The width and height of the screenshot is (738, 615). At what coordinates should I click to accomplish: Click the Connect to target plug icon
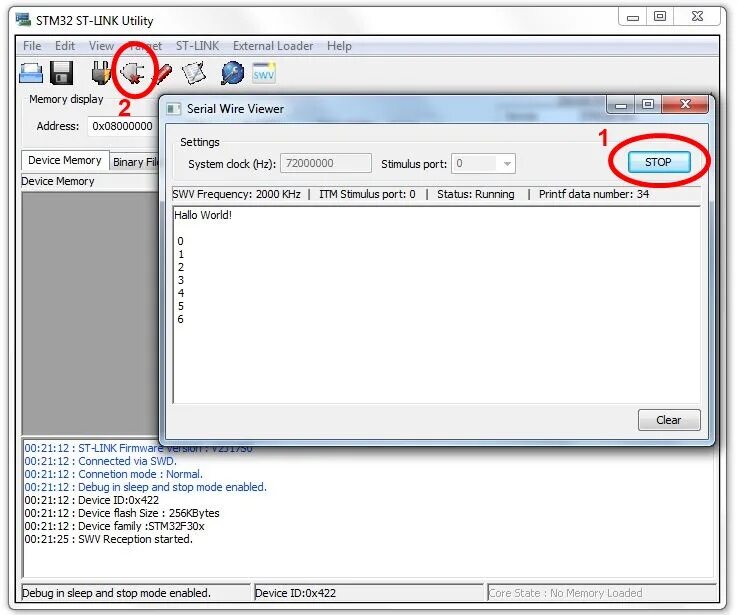click(101, 73)
